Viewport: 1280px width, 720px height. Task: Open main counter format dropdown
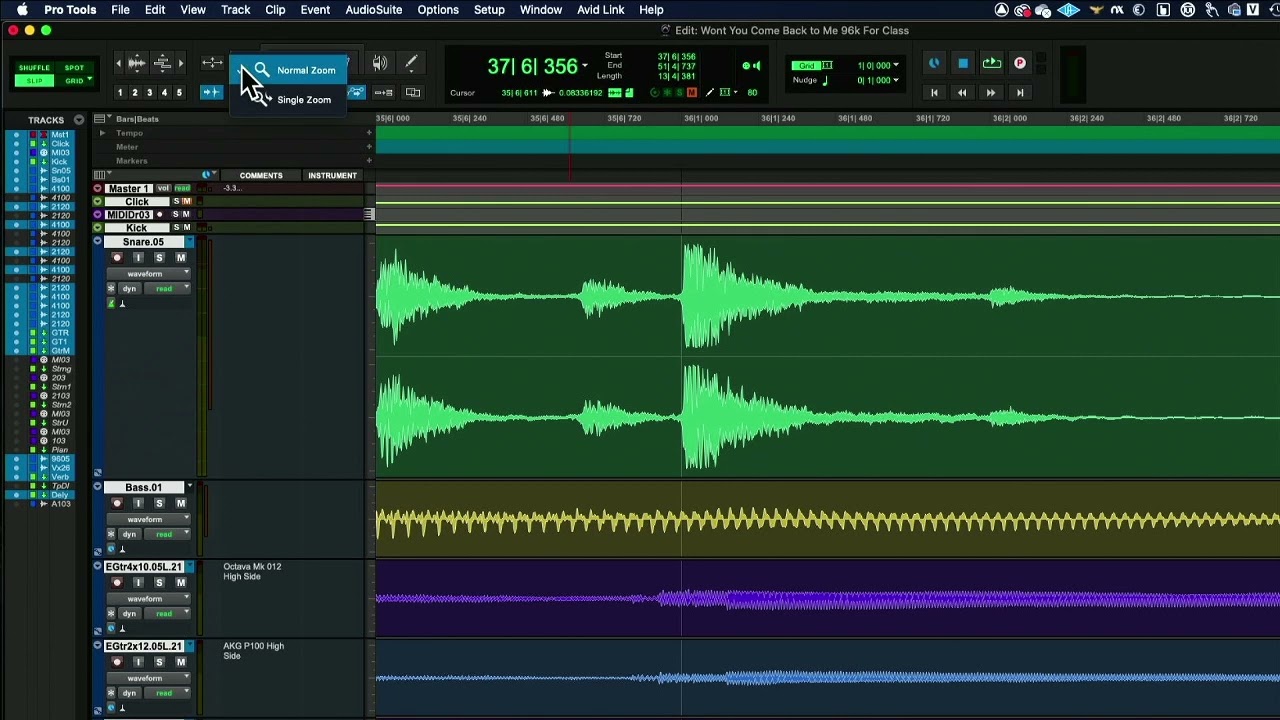pyautogui.click(x=585, y=67)
